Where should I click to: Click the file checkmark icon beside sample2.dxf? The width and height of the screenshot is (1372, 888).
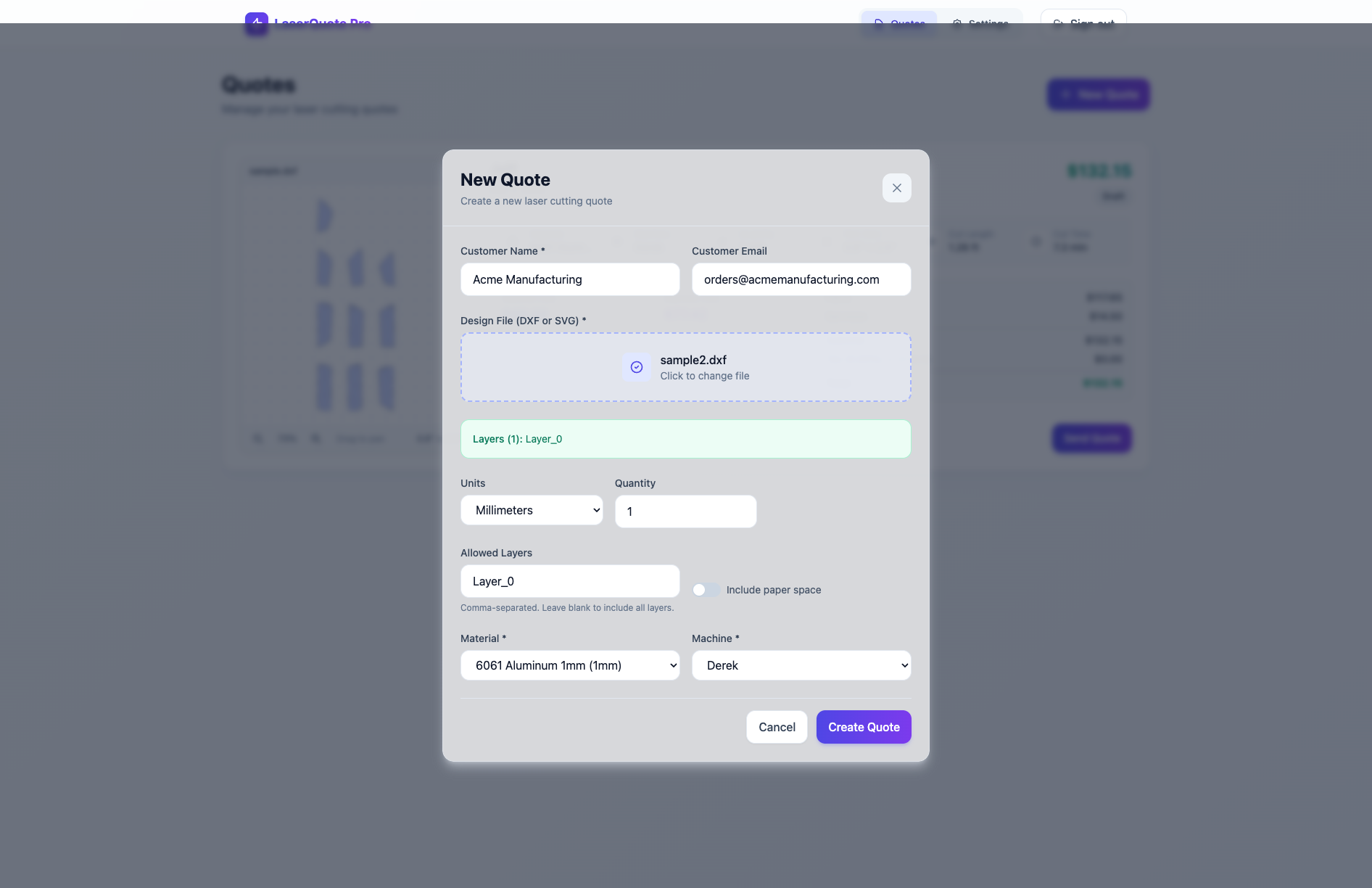click(x=636, y=367)
